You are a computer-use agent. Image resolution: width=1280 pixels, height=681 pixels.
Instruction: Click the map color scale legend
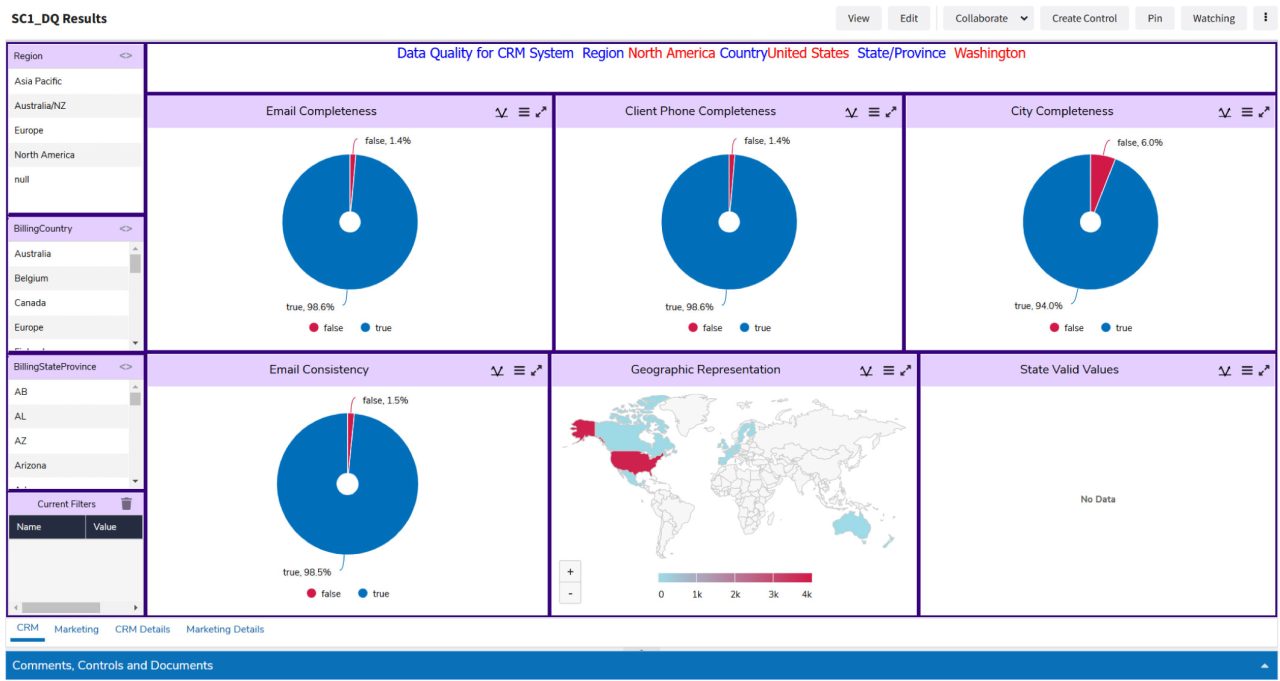pos(735,578)
